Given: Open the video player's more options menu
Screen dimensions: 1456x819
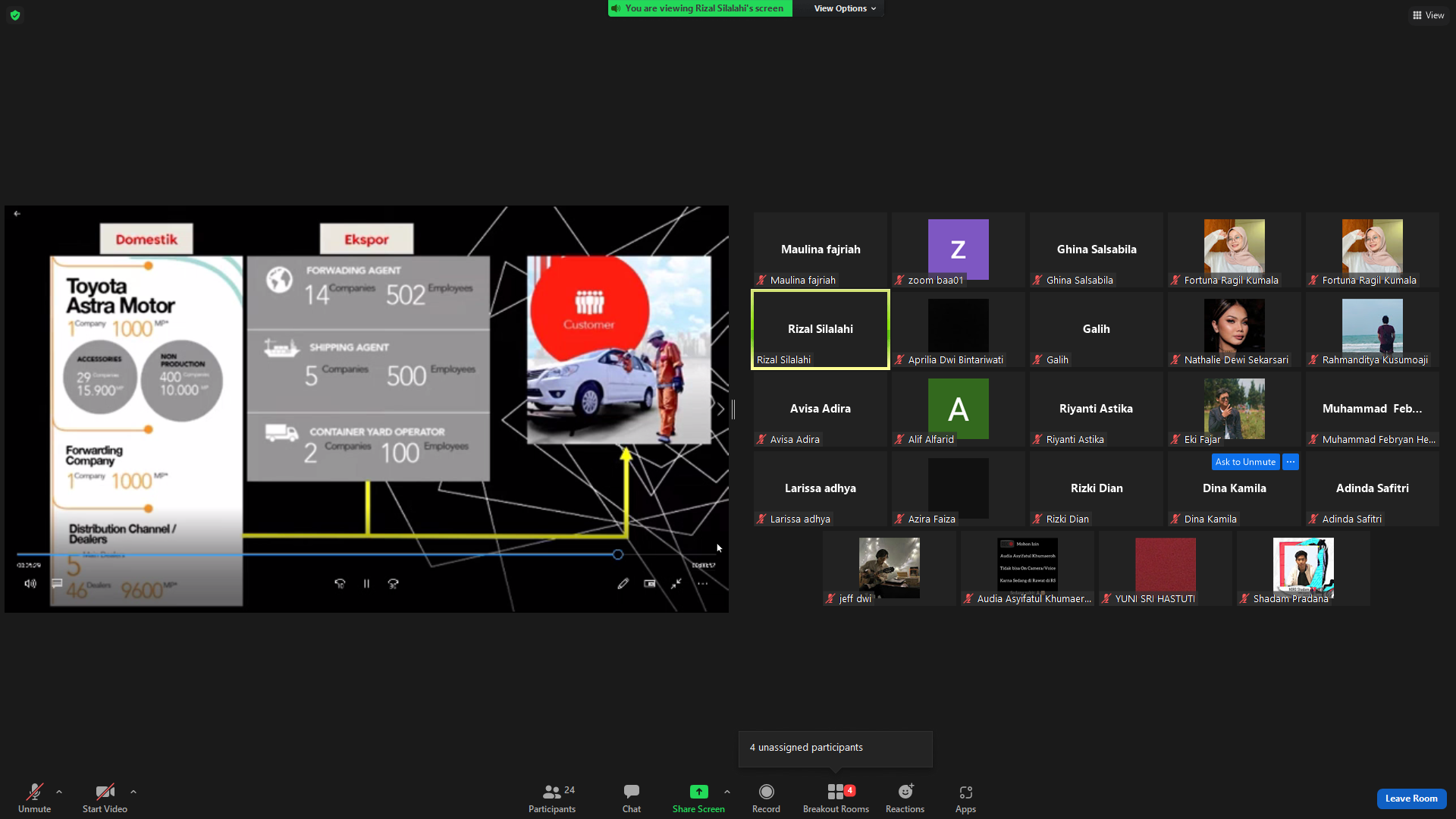Looking at the screenshot, I should pos(702,583).
